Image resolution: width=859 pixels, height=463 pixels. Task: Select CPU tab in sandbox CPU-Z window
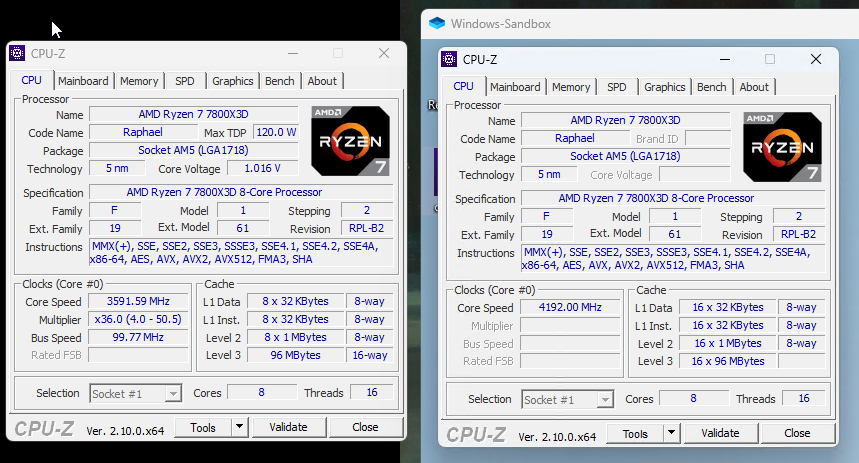[x=463, y=86]
